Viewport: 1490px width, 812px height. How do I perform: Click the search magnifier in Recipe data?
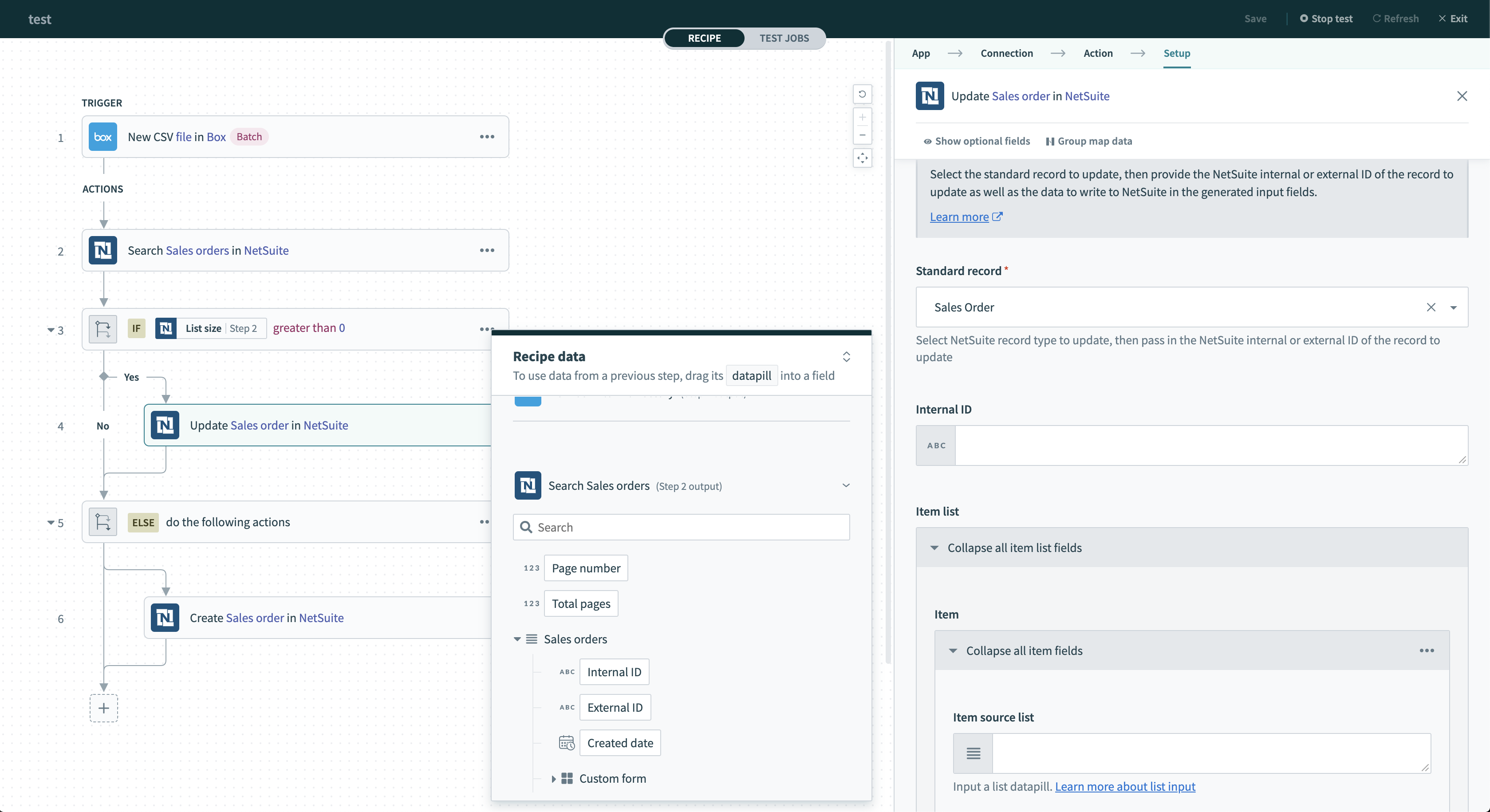click(526, 527)
